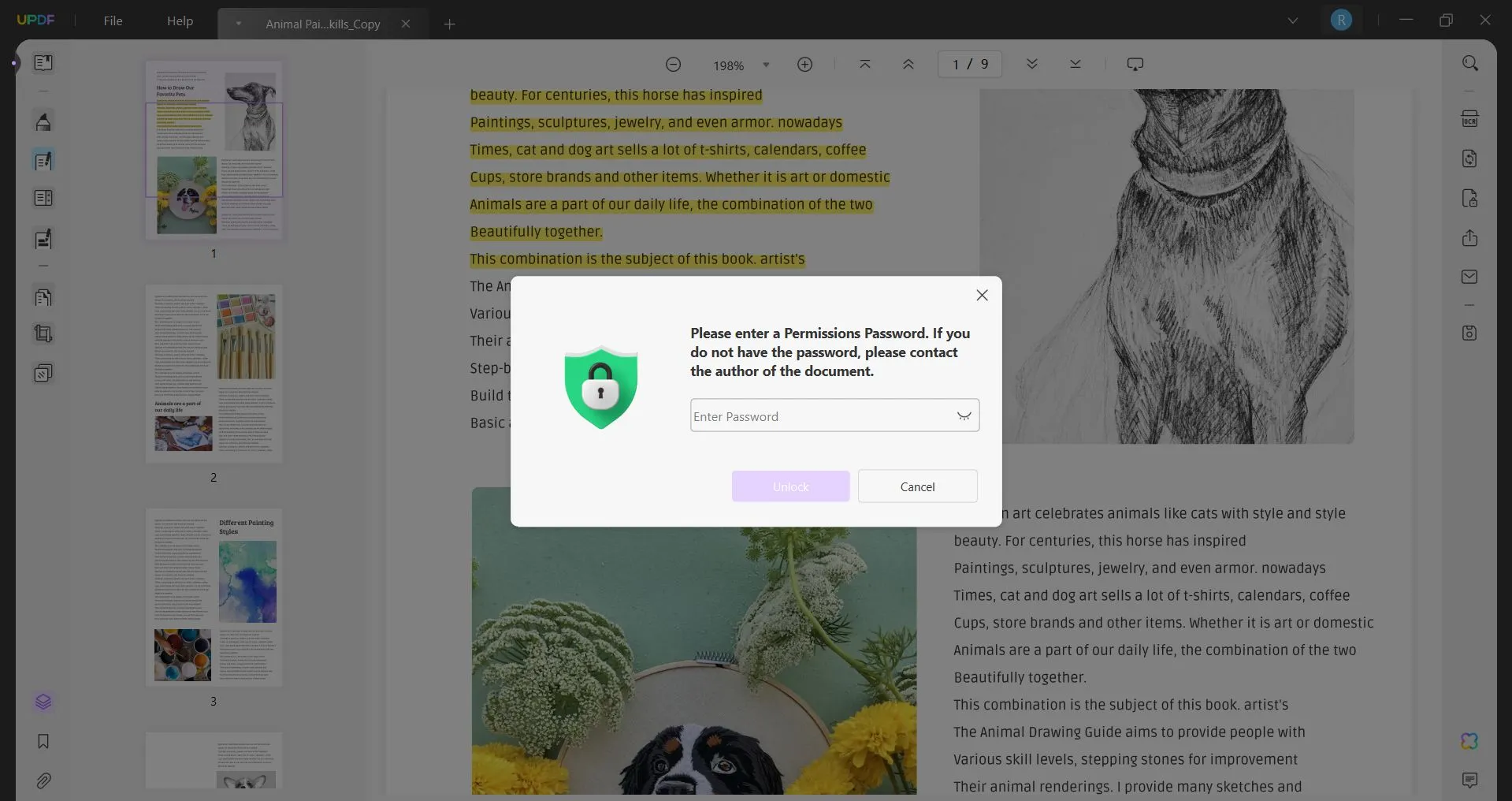1512x801 pixels.
Task: Cancel the password dialog
Action: [x=918, y=486]
